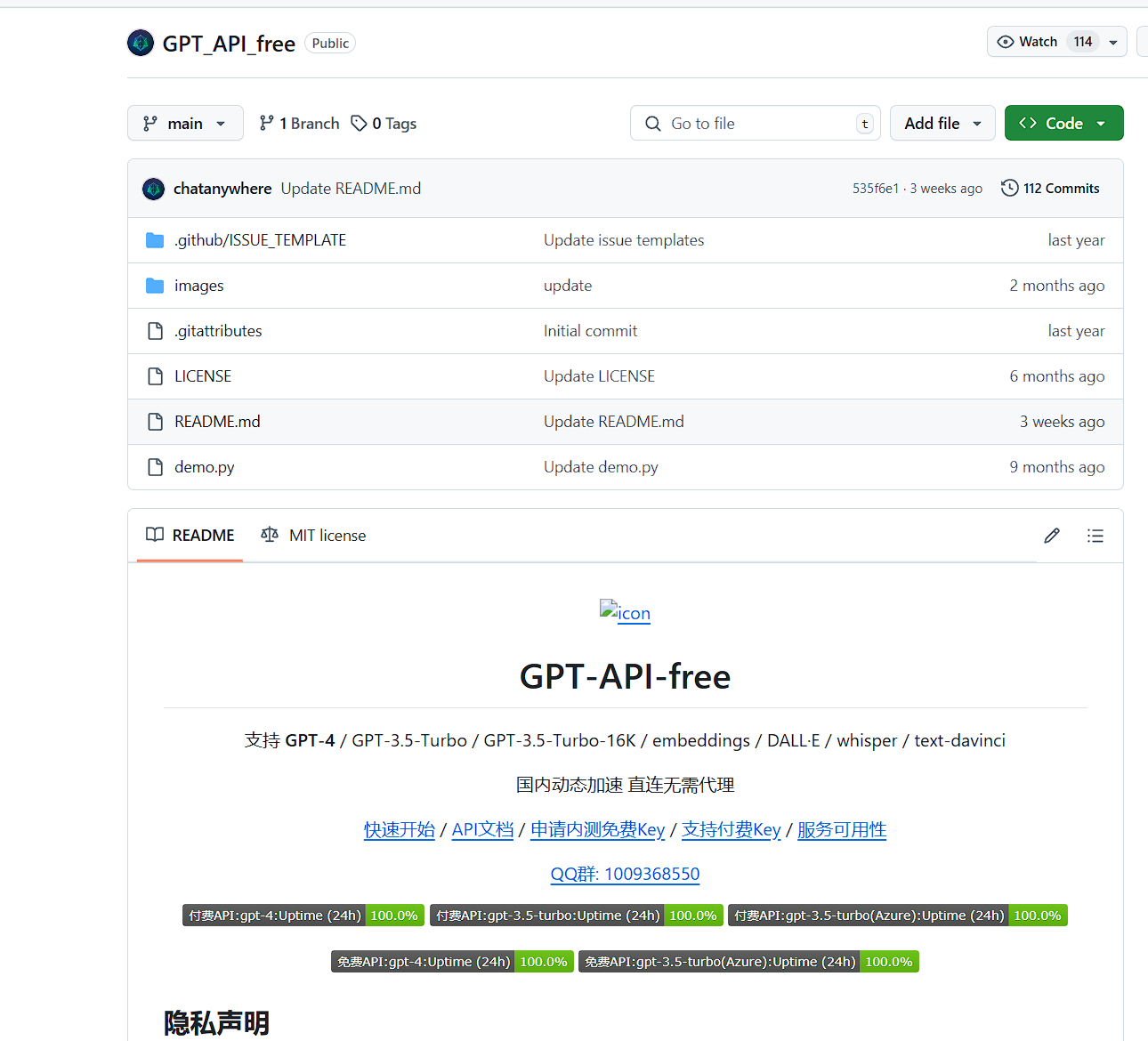
Task: Click 'Initial commit' message
Action: 591,331
